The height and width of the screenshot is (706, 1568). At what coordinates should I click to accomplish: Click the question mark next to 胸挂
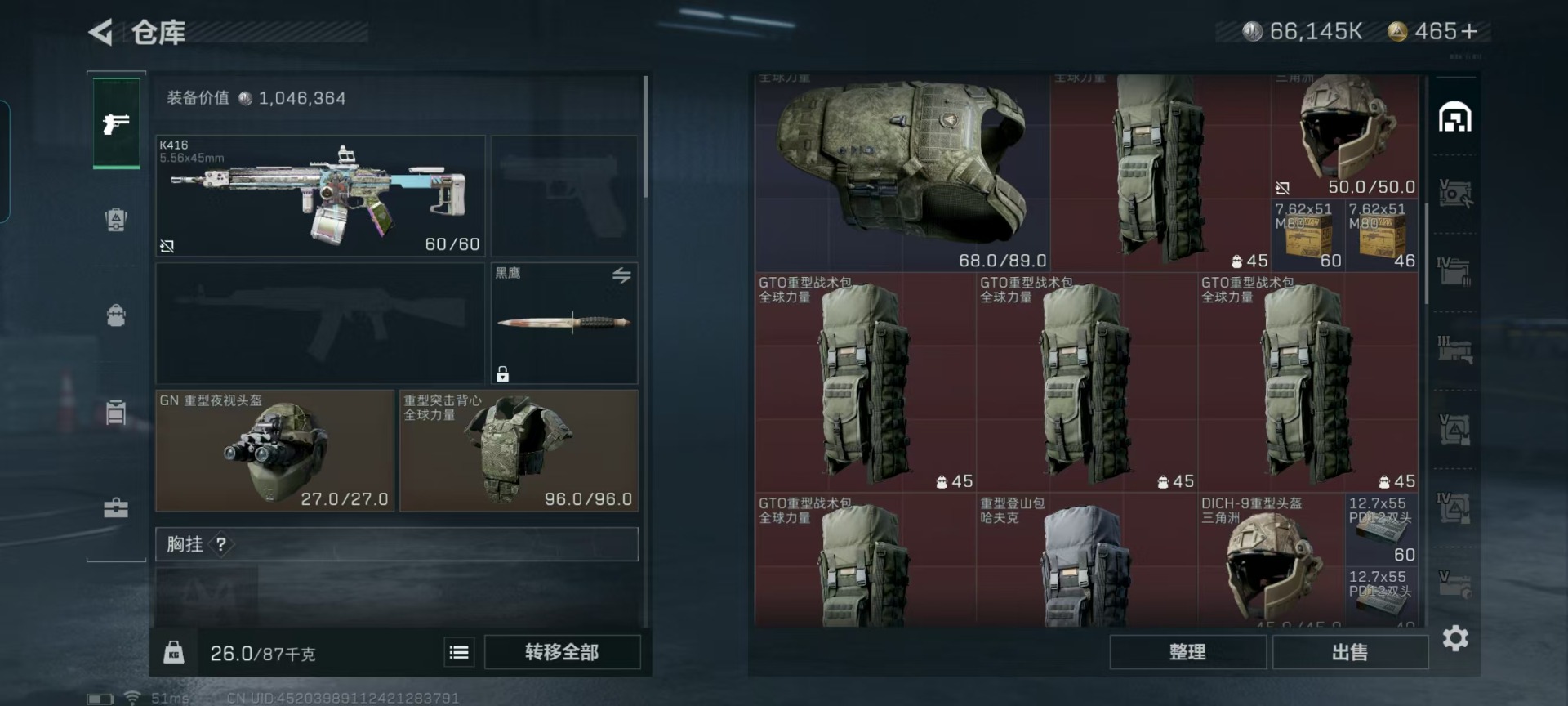220,544
